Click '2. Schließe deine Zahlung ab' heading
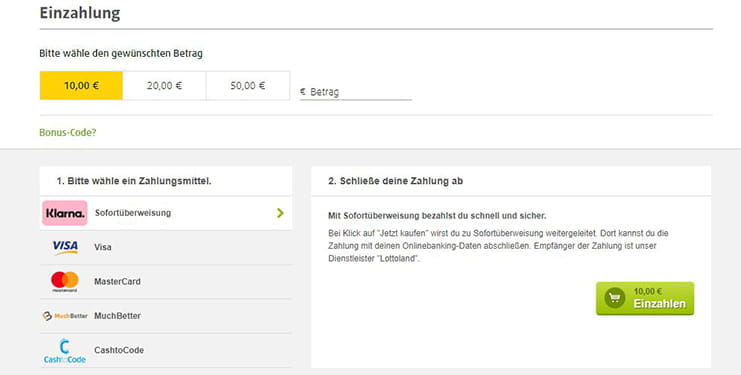This screenshot has height=375, width=741. (396, 181)
